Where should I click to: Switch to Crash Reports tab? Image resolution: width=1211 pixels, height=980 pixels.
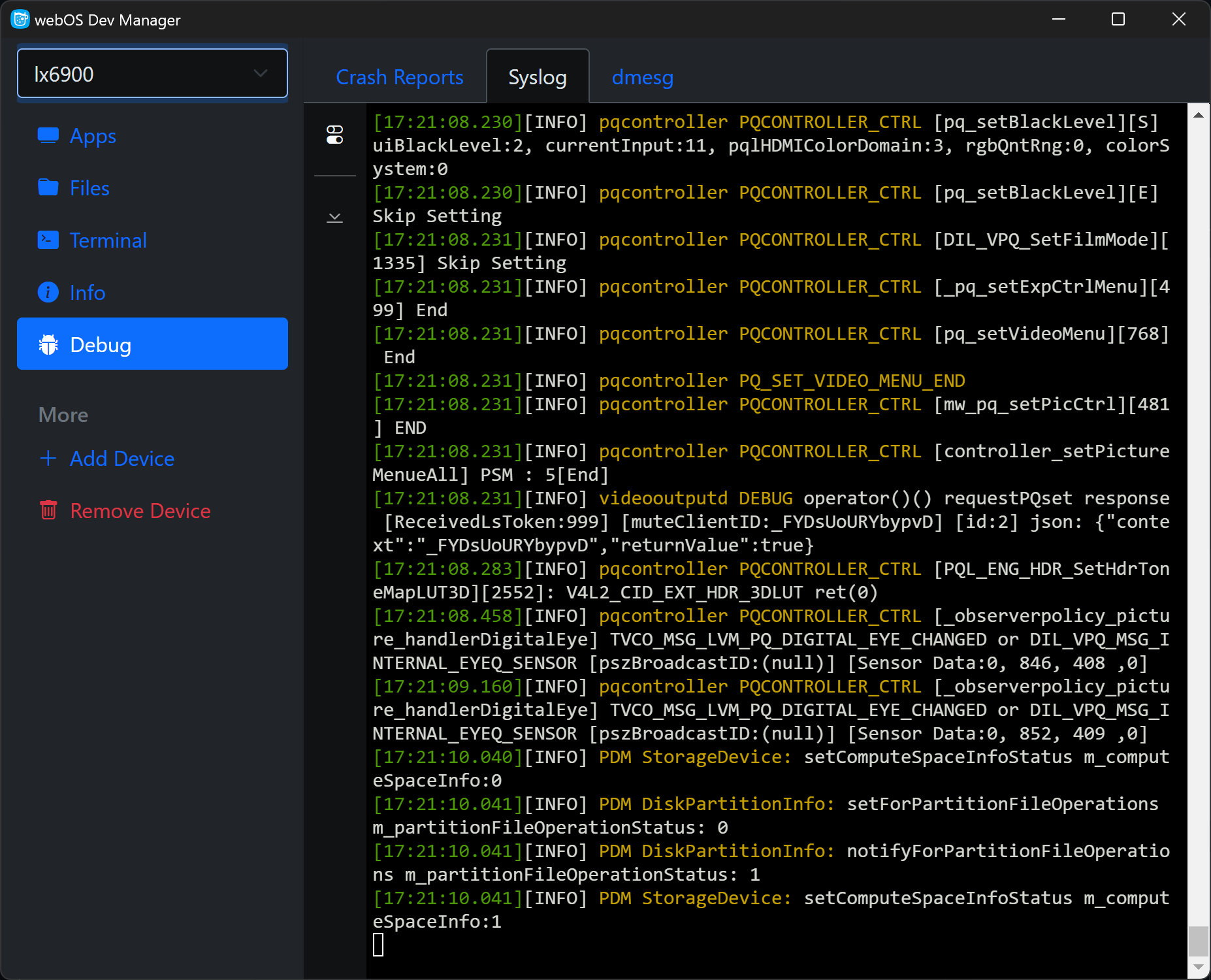399,77
